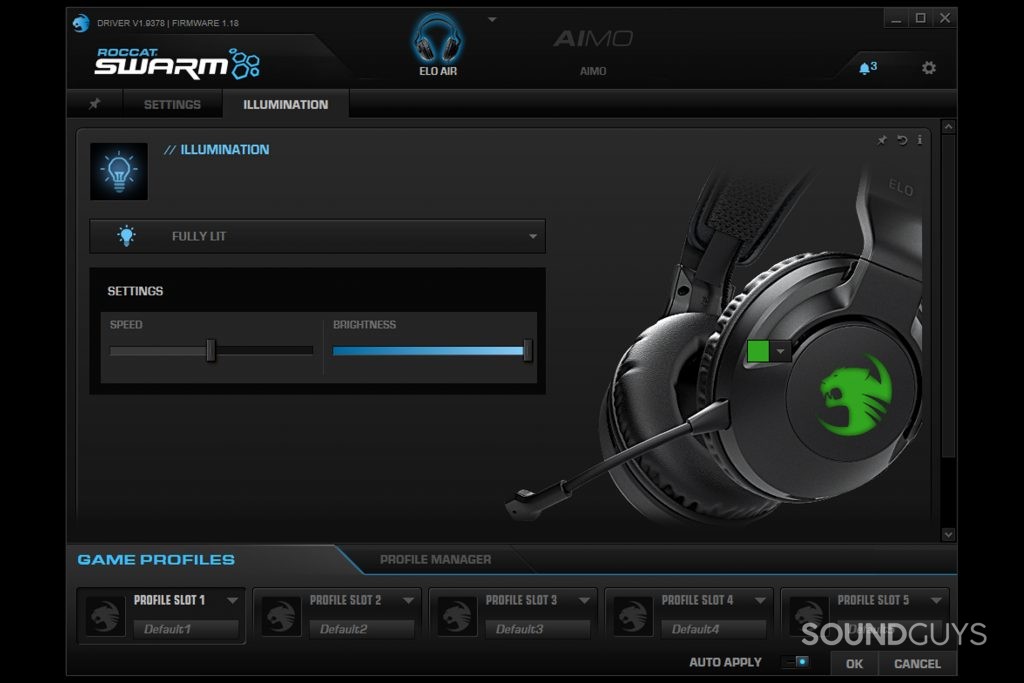Click the PROFILE SLOT 1 label
Image resolution: width=1024 pixels, height=683 pixels.
(169, 600)
